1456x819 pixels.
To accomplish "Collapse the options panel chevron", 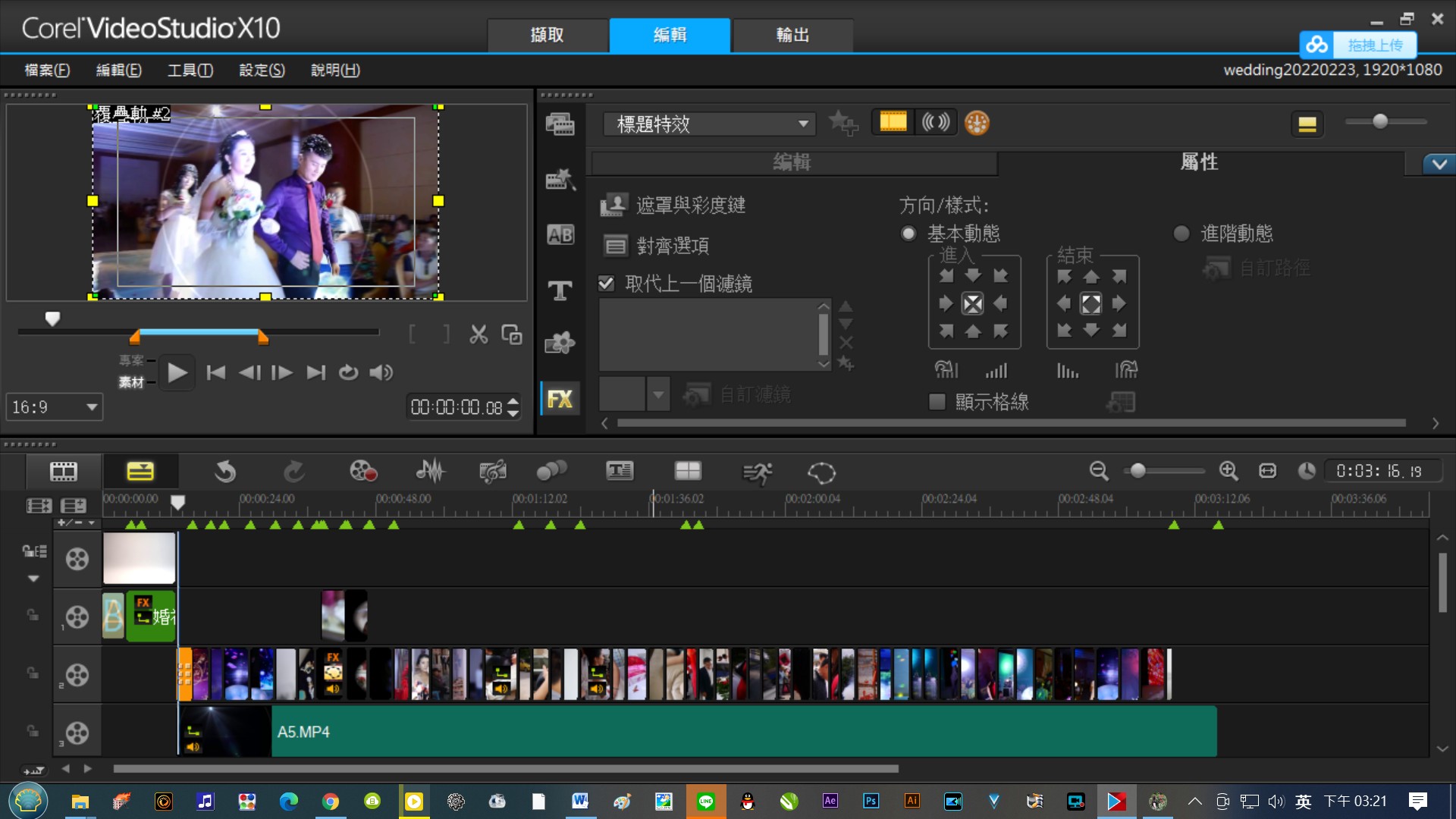I will pyautogui.click(x=1439, y=164).
